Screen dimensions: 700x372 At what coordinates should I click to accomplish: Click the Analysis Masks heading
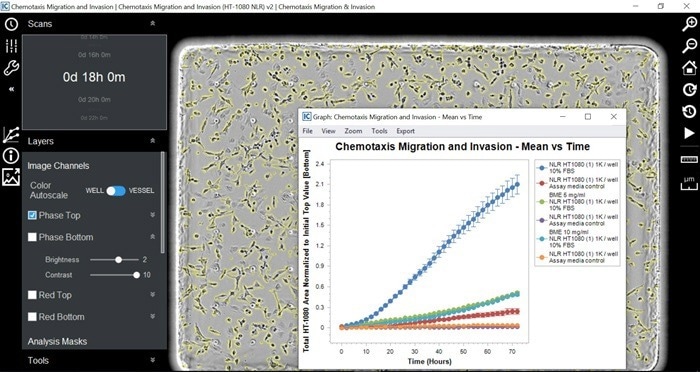coord(57,342)
